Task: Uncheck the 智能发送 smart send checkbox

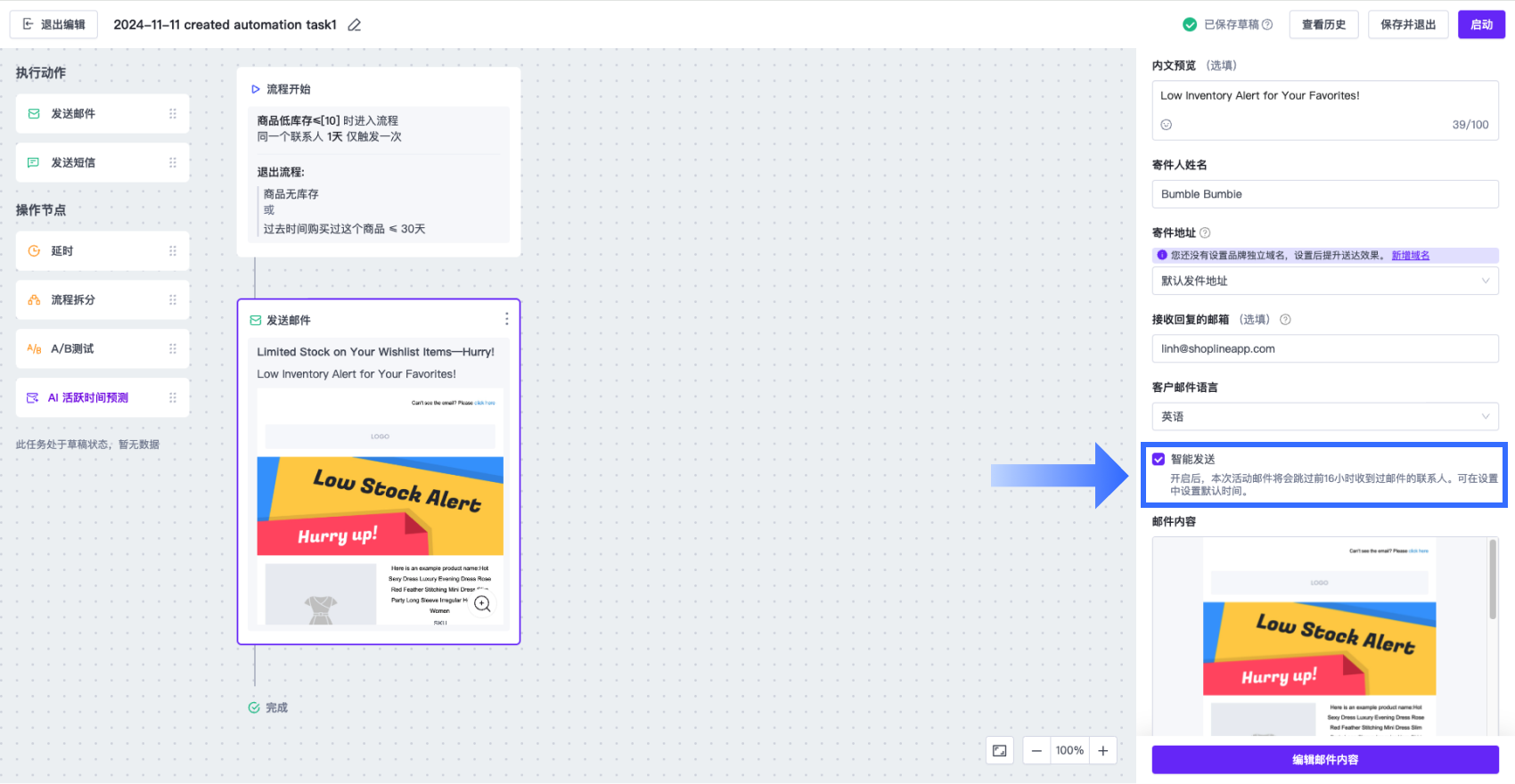Action: click(1159, 459)
